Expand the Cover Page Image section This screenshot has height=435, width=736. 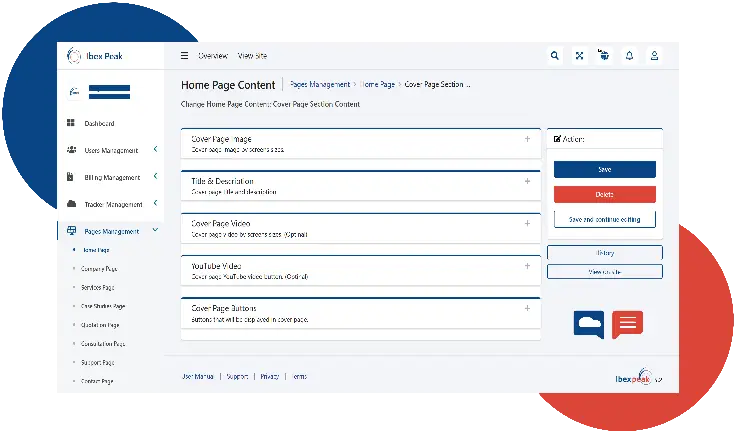click(x=527, y=139)
